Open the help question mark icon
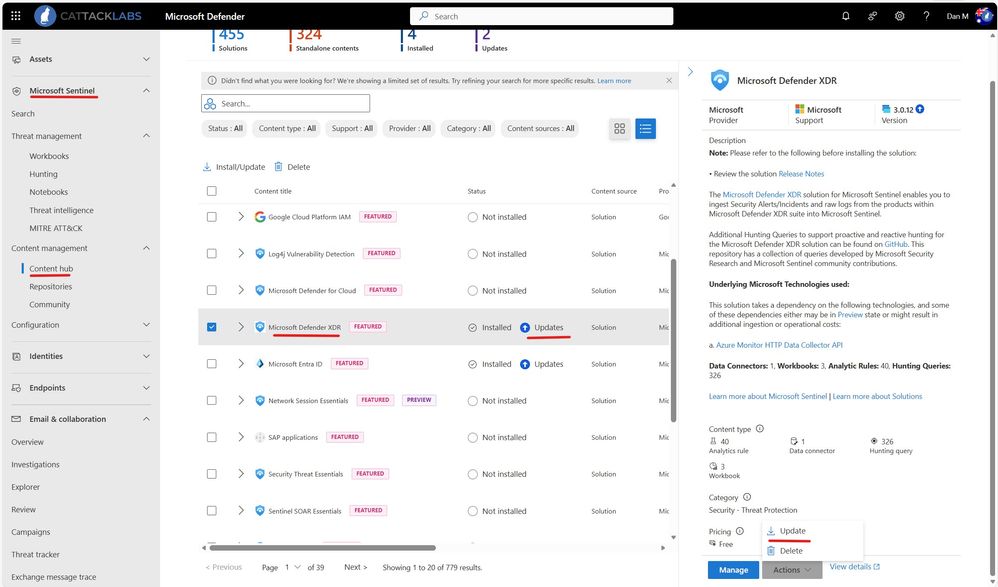This screenshot has height=587, width=998. point(926,16)
